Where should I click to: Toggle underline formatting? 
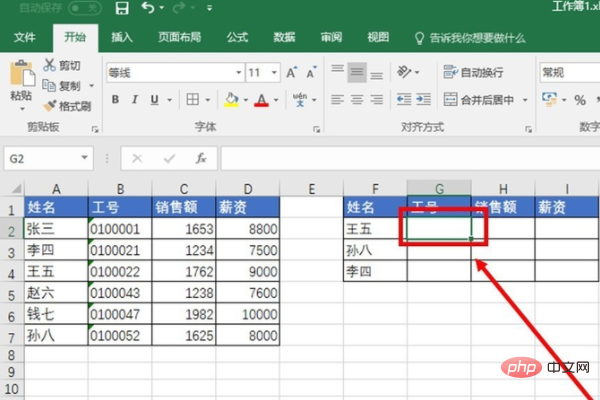pyautogui.click(x=154, y=100)
